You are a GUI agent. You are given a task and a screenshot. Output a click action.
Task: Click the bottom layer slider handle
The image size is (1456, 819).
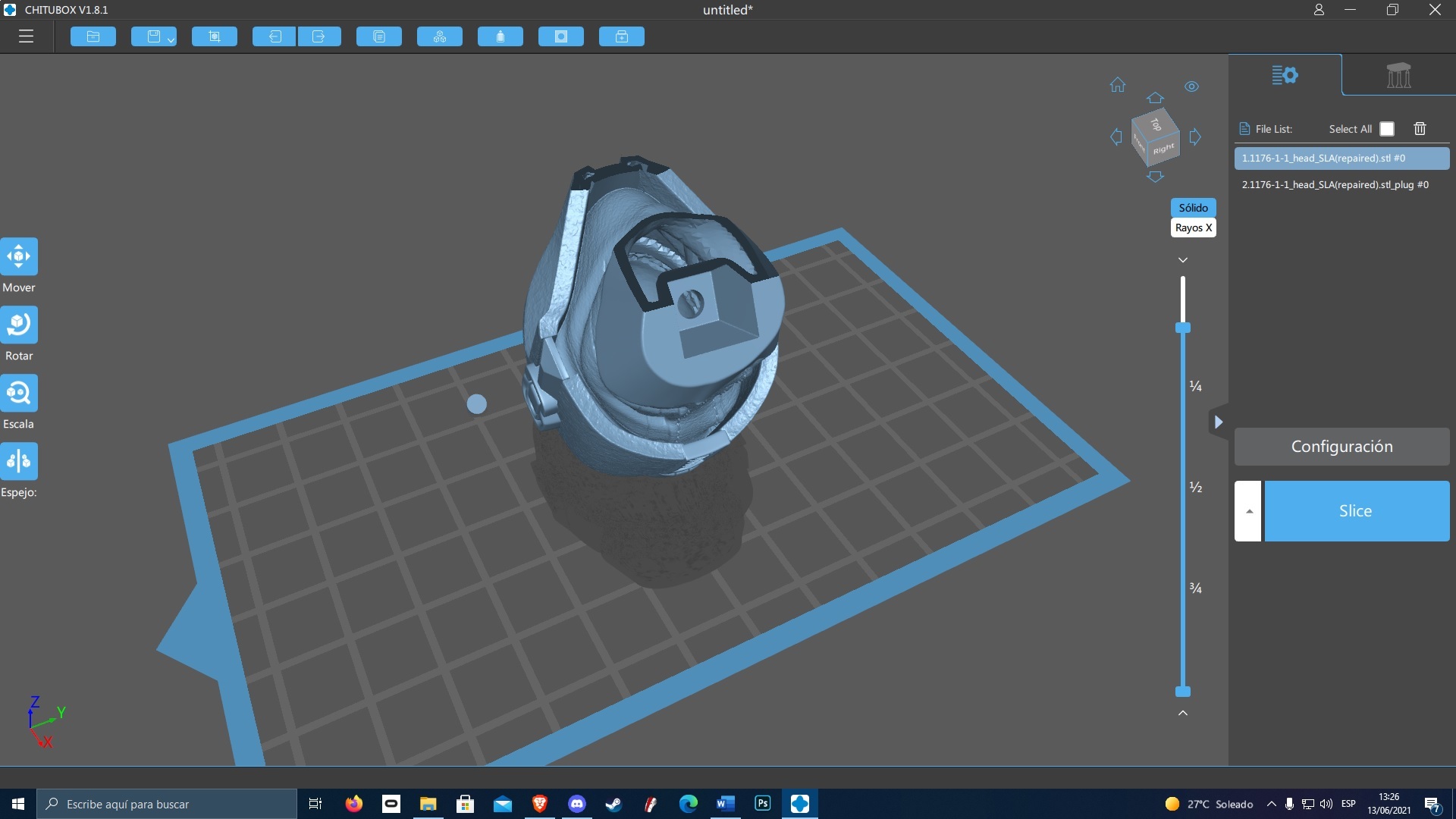[1183, 692]
